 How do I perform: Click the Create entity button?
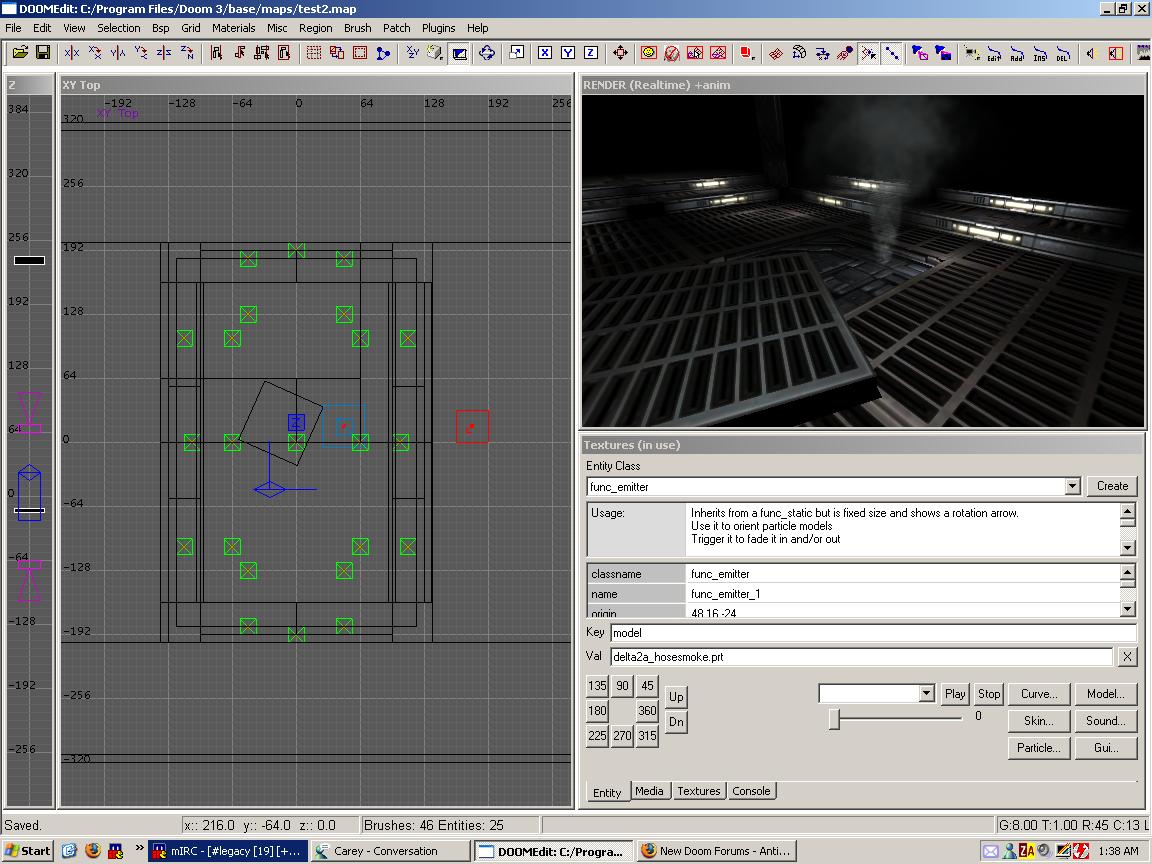[x=1112, y=486]
